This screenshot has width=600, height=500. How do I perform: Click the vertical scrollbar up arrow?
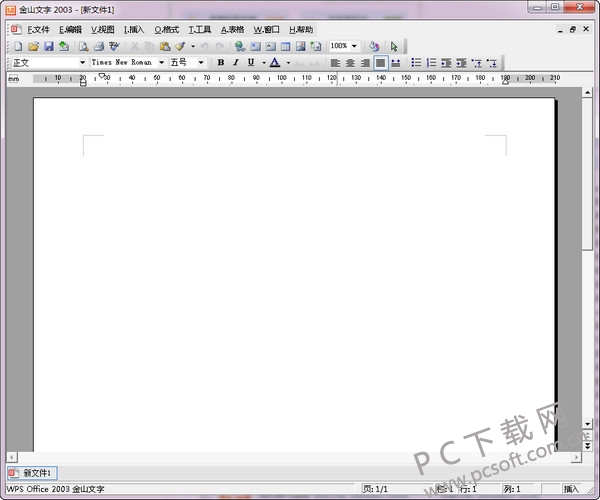coord(587,92)
